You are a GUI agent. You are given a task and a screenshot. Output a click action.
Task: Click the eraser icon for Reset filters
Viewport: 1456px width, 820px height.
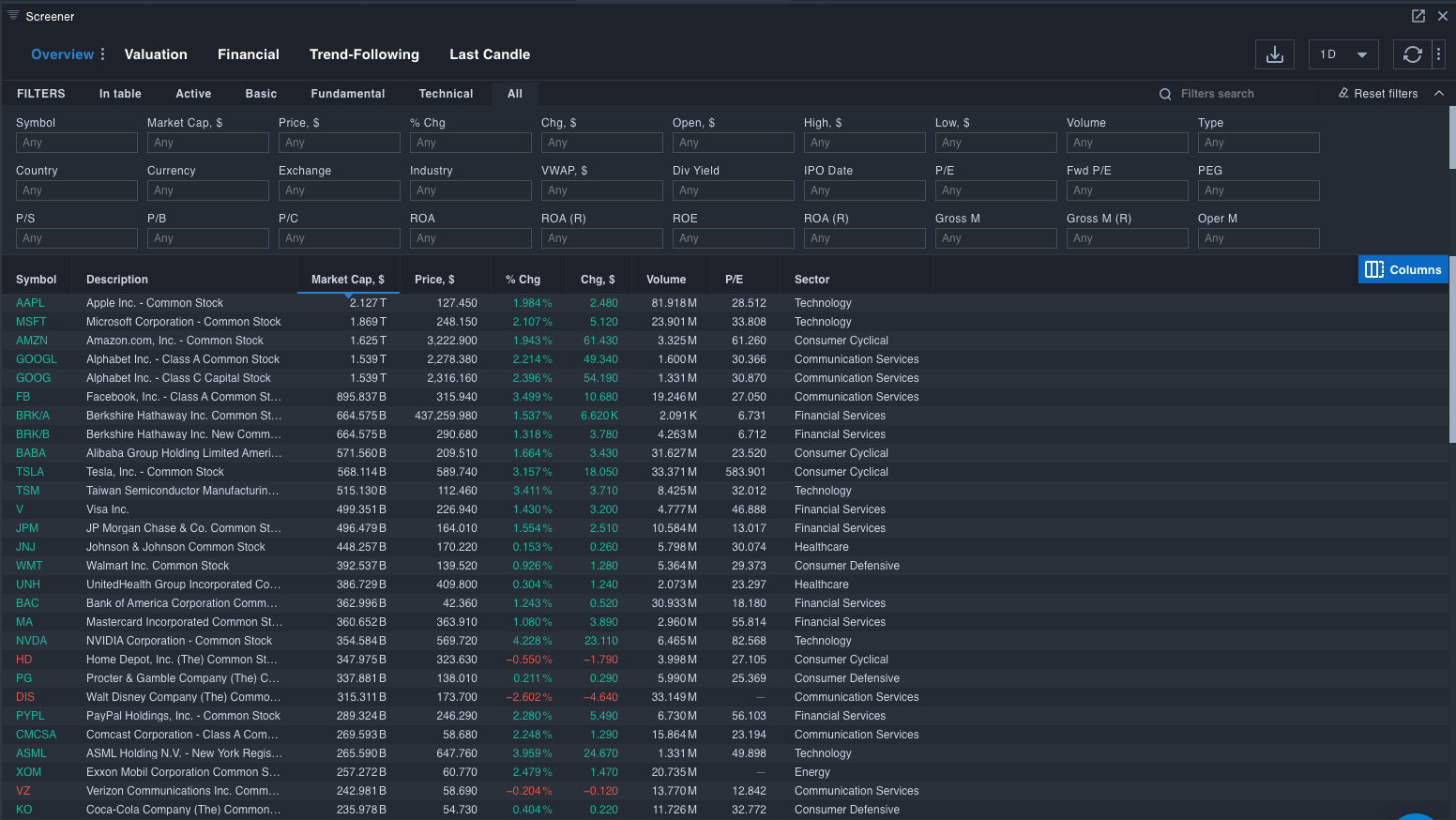1343,94
